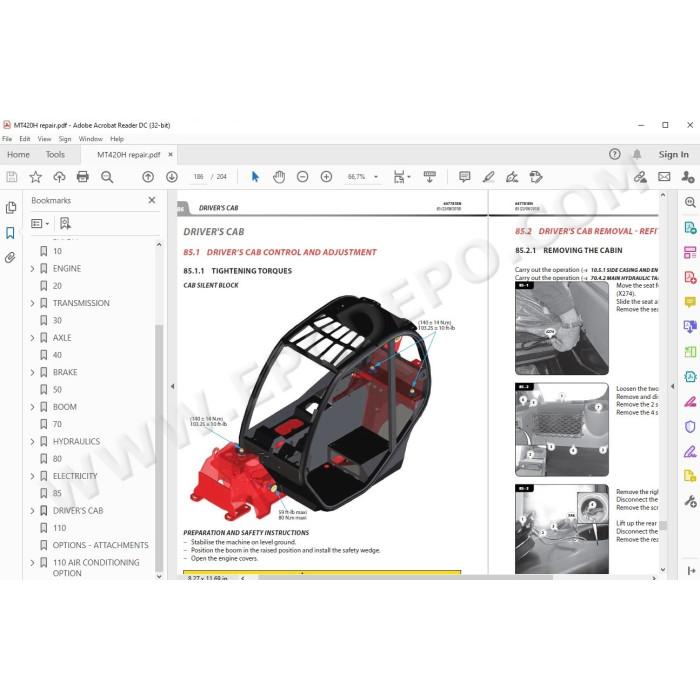Open the View menu
Image resolution: width=700 pixels, height=700 pixels.
click(x=44, y=139)
